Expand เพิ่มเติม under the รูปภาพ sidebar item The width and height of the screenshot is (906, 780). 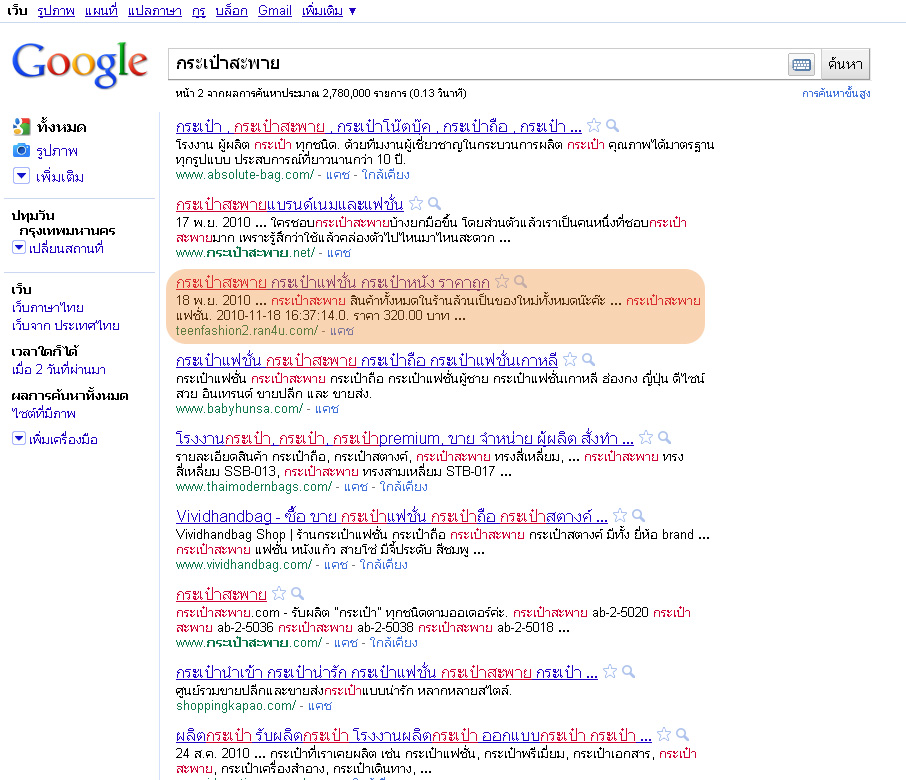(21, 176)
